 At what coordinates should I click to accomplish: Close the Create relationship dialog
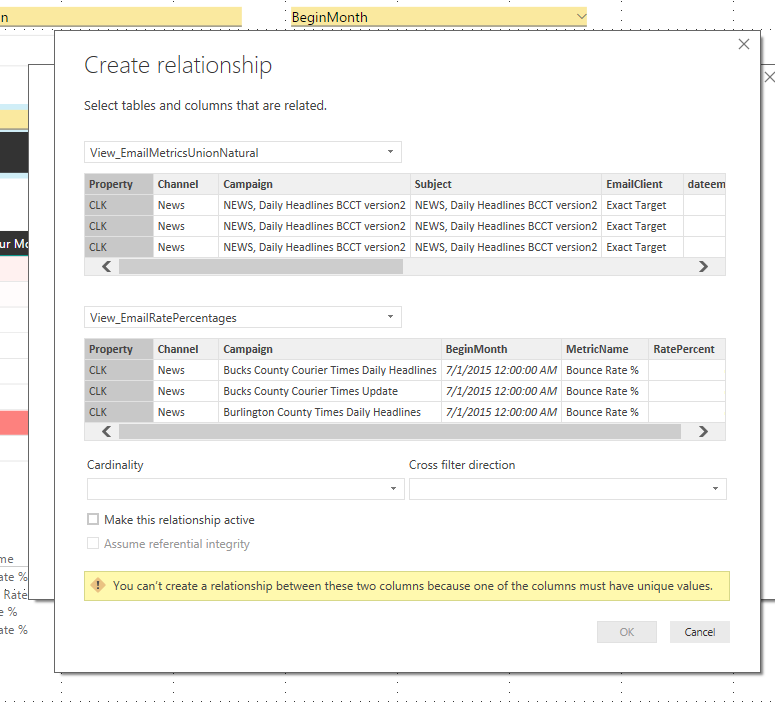coord(743,44)
